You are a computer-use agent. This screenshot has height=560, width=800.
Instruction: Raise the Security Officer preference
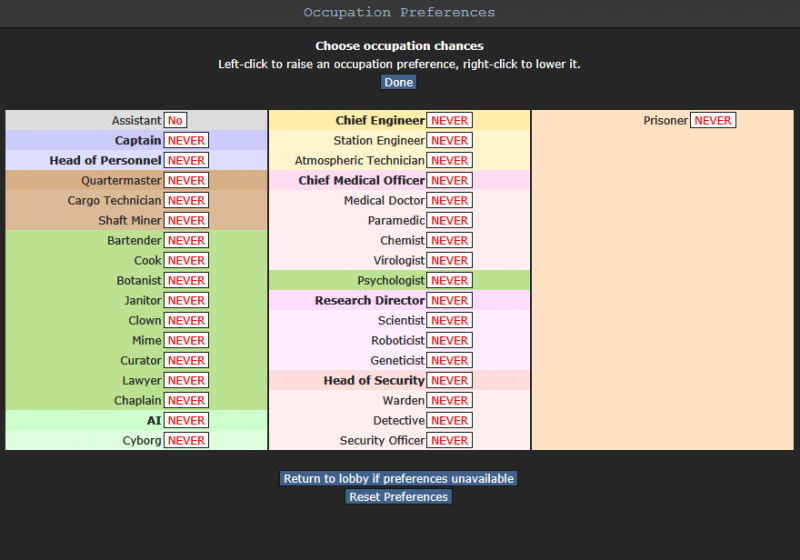[x=450, y=440]
